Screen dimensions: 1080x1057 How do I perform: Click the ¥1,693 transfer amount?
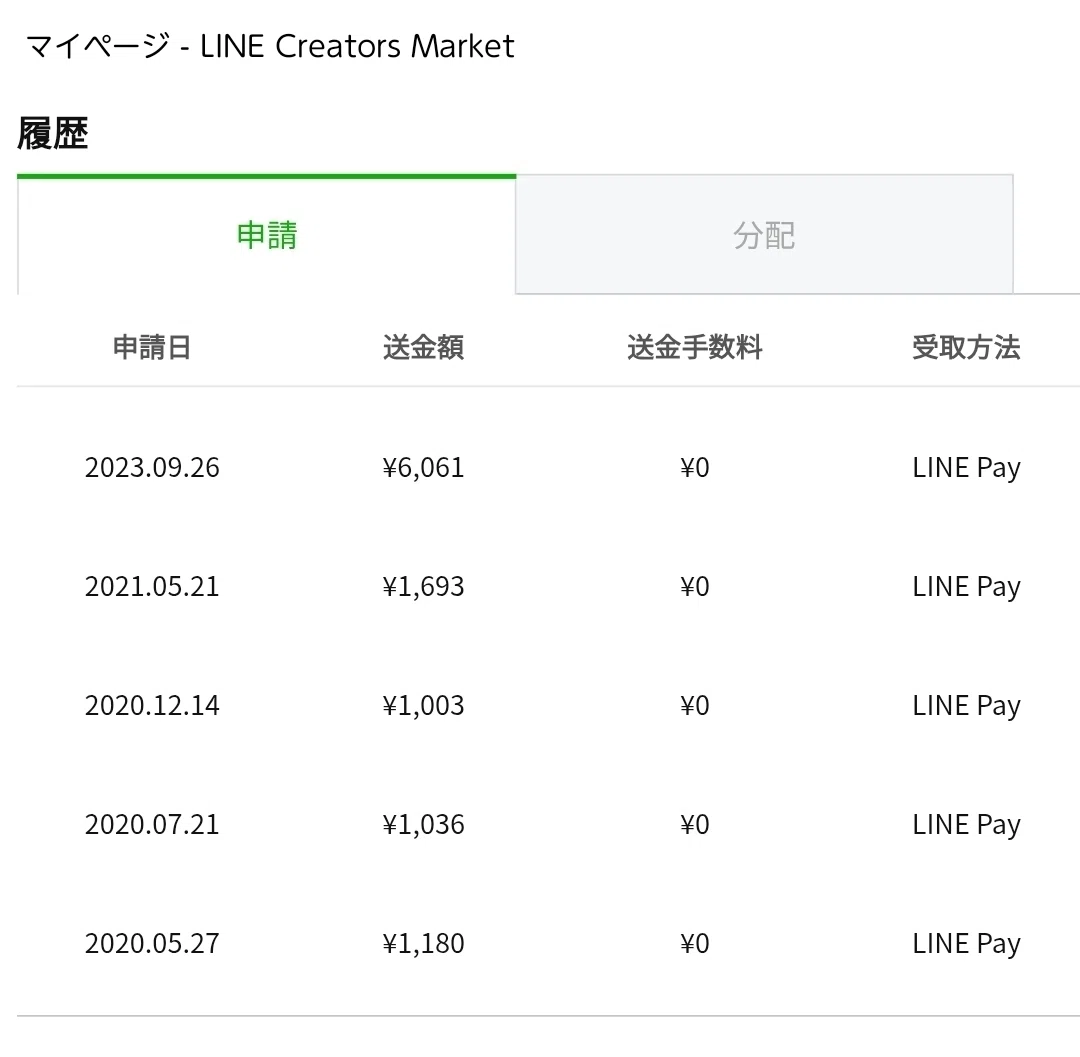coord(423,587)
